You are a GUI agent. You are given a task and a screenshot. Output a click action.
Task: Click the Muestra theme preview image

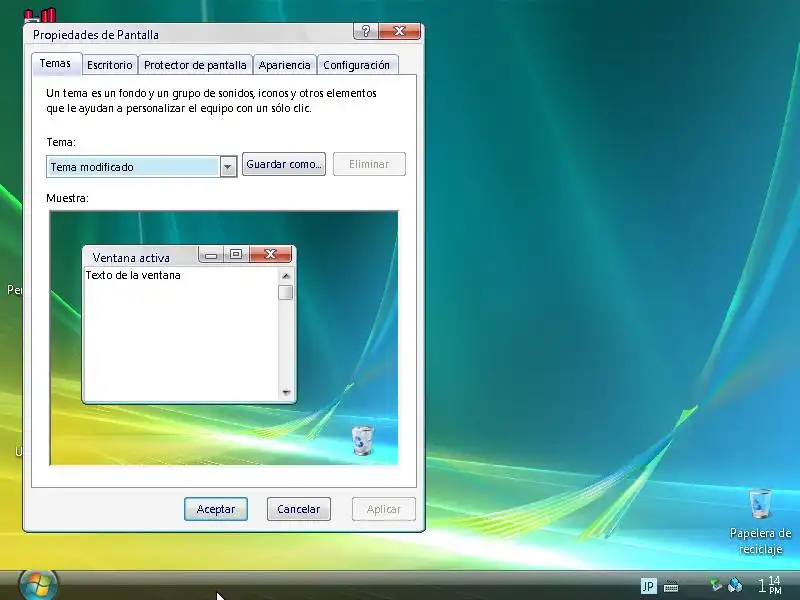224,338
